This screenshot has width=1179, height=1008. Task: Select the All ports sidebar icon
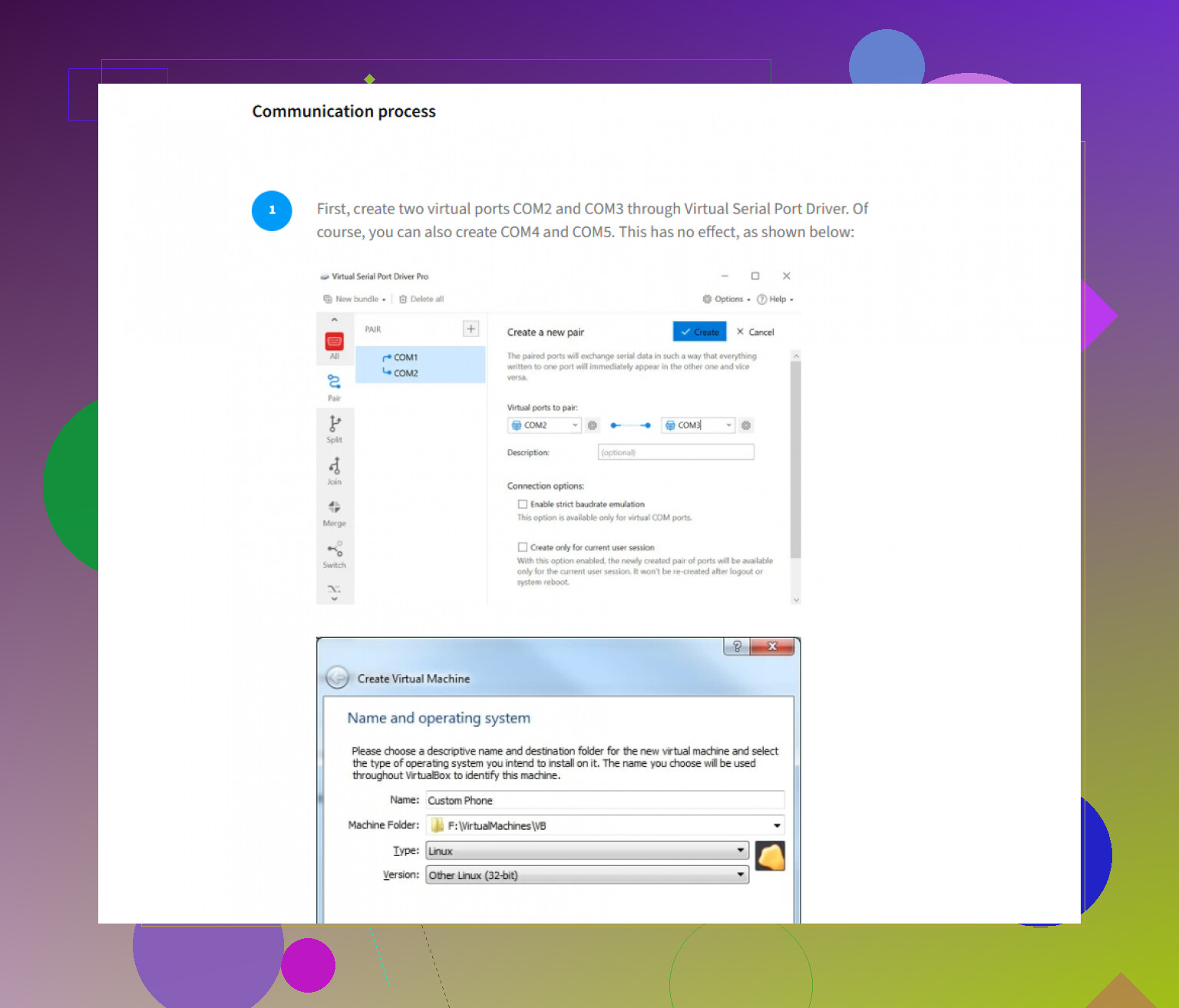click(334, 342)
